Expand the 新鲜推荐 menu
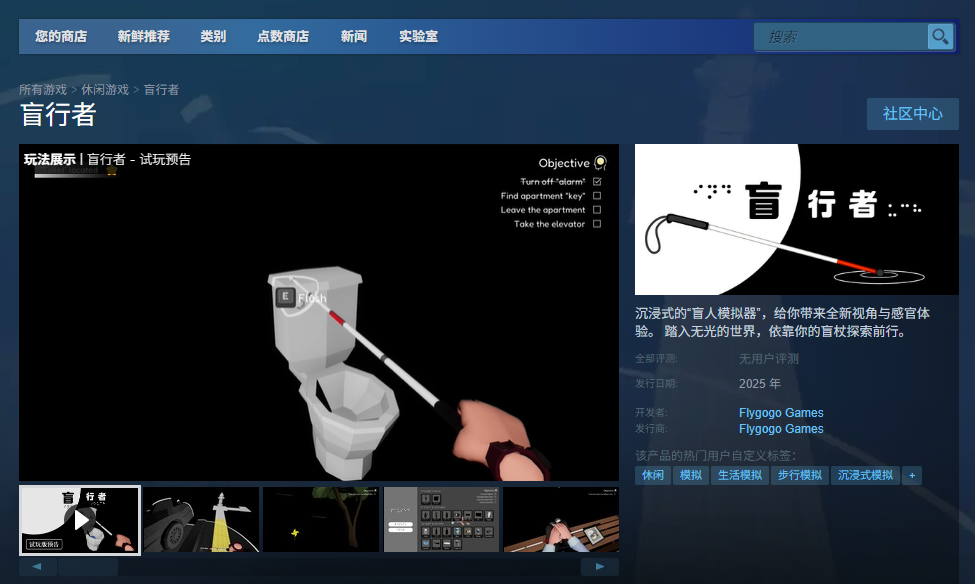The width and height of the screenshot is (975, 584). (144, 37)
